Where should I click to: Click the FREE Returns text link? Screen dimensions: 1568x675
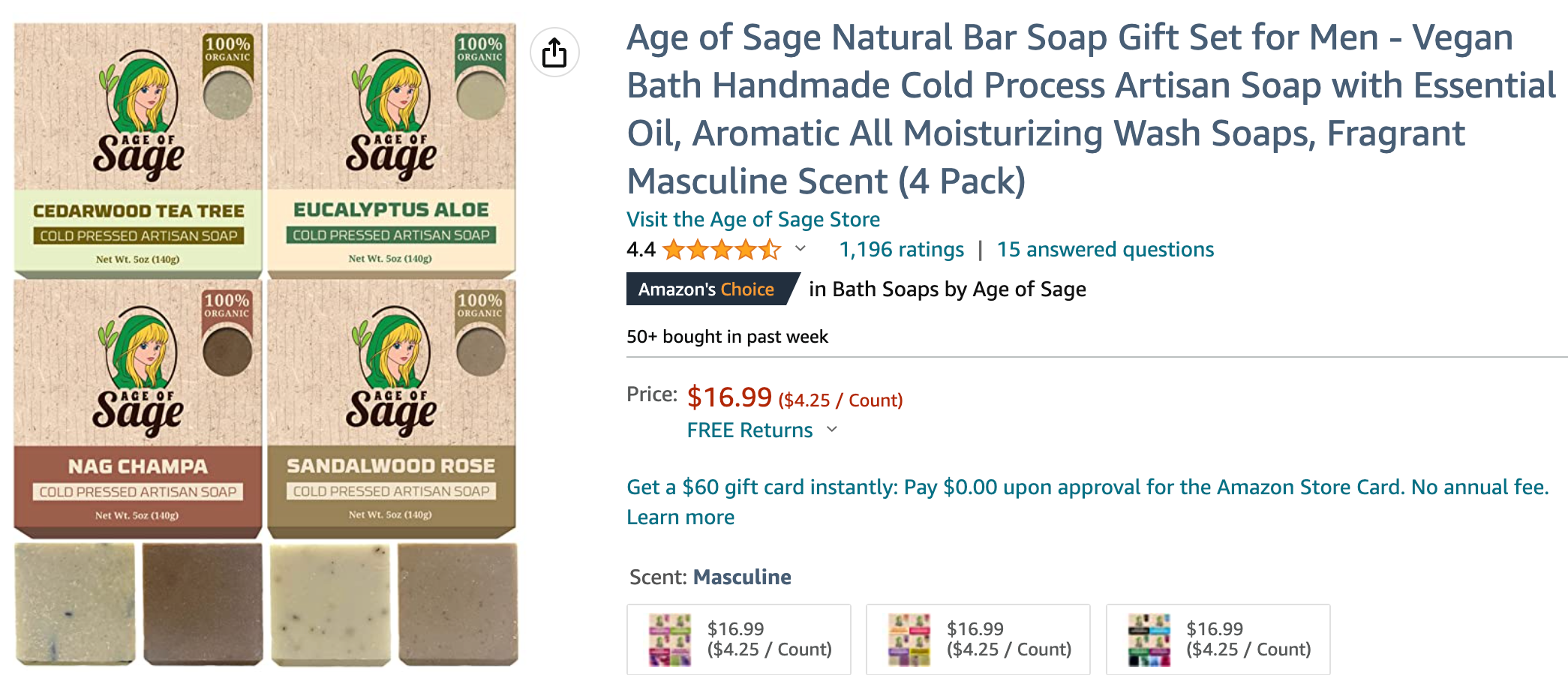(749, 430)
